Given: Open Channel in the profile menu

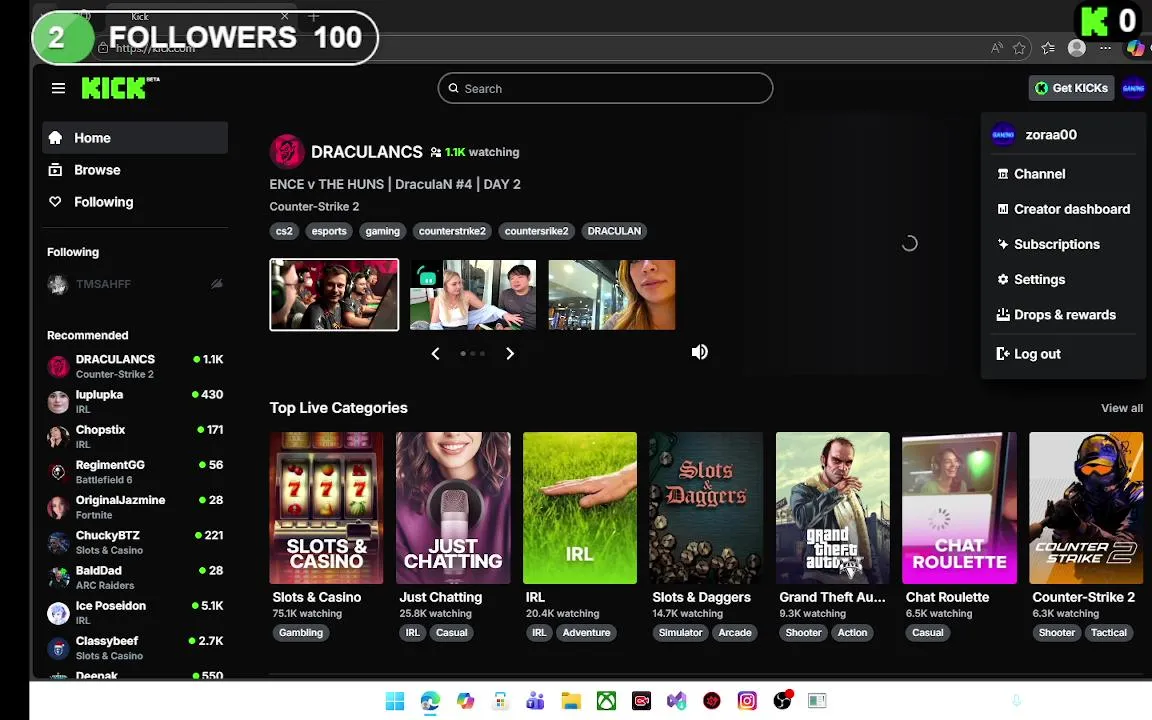Looking at the screenshot, I should click(x=1062, y=174).
